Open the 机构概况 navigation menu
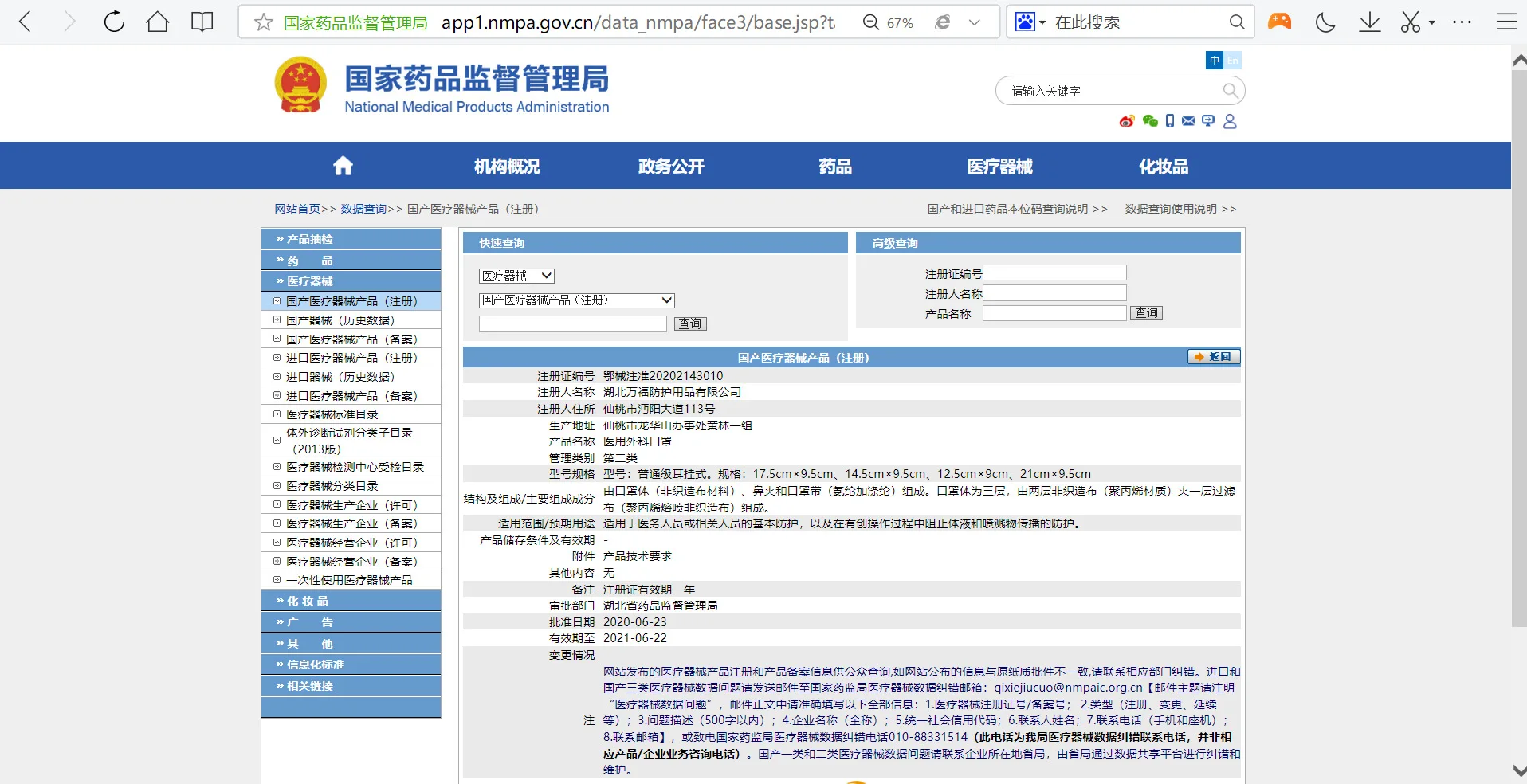Viewport: 1527px width, 784px height. point(507,167)
